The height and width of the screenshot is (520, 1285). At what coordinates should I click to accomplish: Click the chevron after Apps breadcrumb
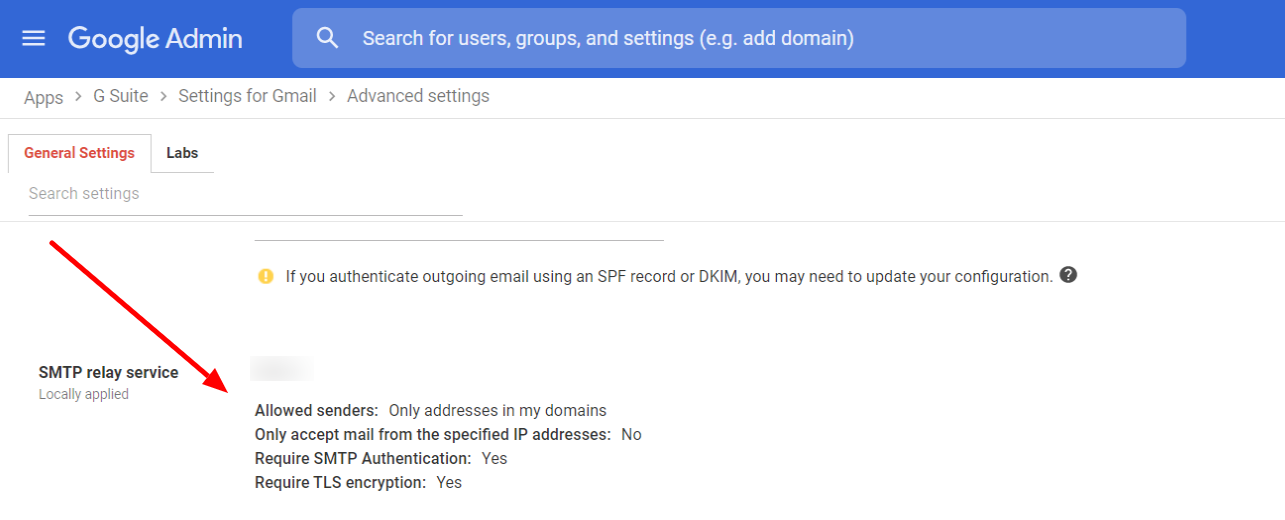click(x=79, y=97)
